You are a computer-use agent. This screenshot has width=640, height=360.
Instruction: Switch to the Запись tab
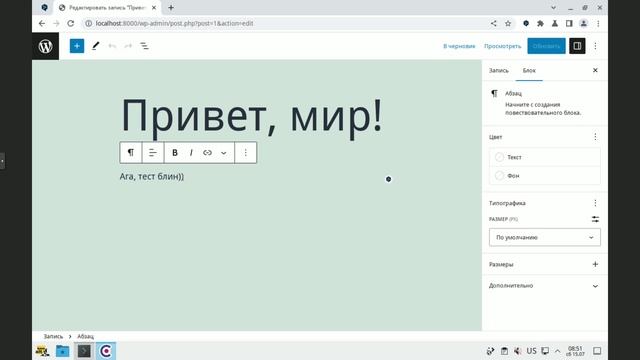coord(499,71)
